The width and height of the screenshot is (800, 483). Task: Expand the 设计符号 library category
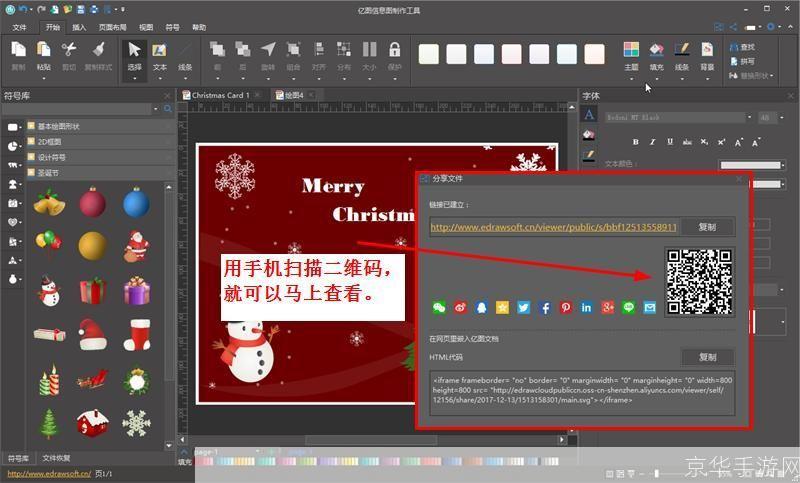pyautogui.click(x=101, y=157)
